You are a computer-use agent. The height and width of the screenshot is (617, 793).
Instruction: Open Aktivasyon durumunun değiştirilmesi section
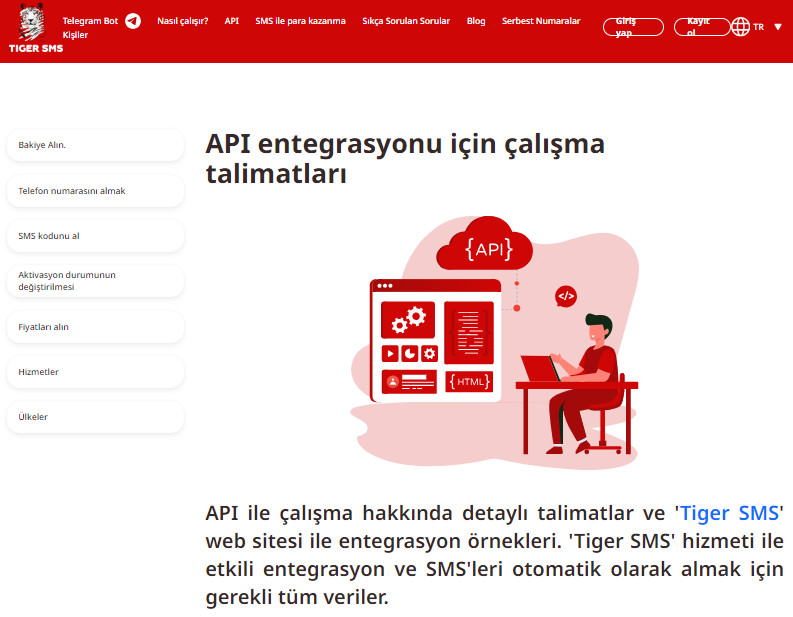click(95, 281)
